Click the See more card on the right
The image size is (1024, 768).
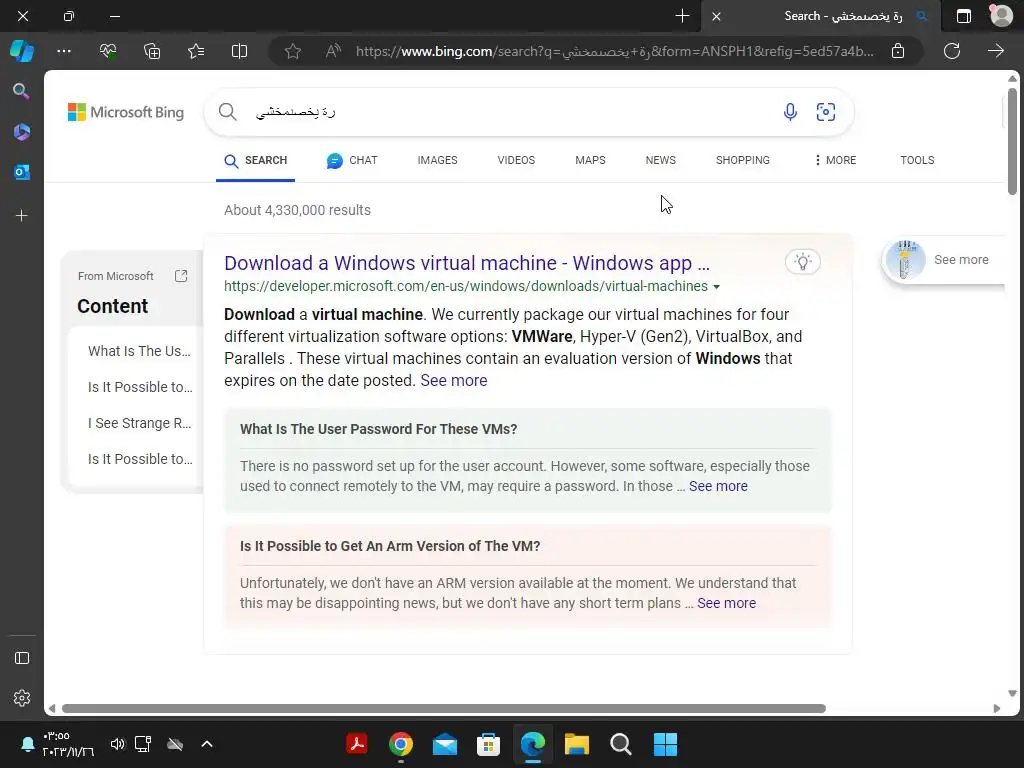tap(943, 260)
